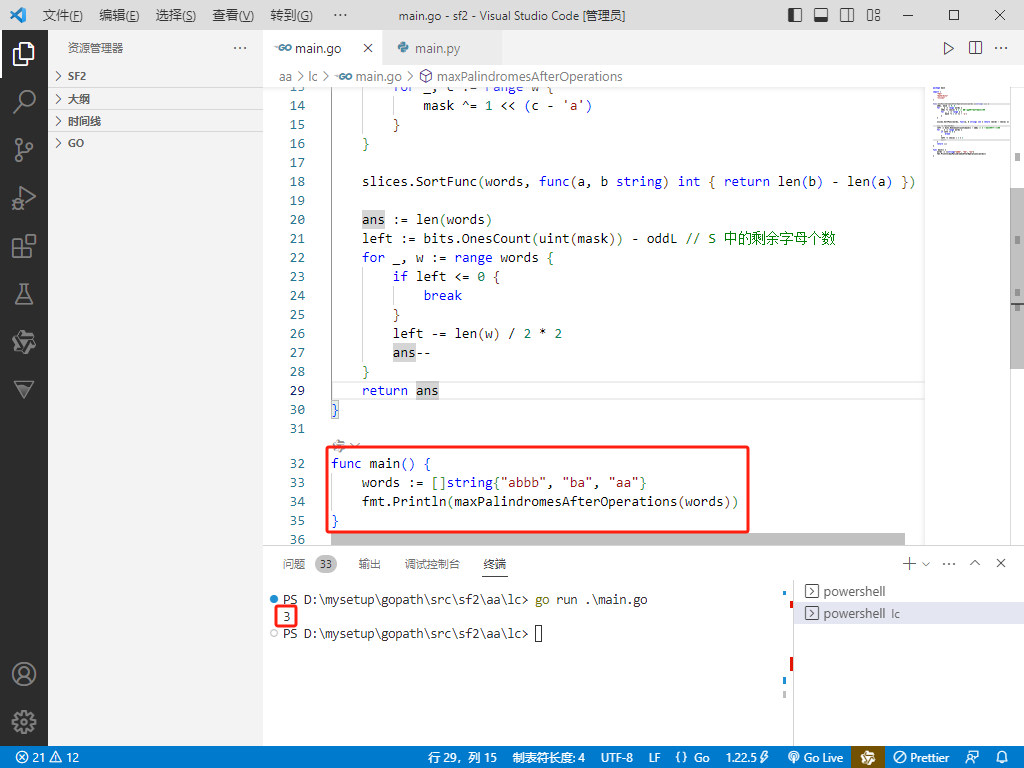Toggle the bottom panel layout
The image size is (1024, 768).
click(821, 15)
